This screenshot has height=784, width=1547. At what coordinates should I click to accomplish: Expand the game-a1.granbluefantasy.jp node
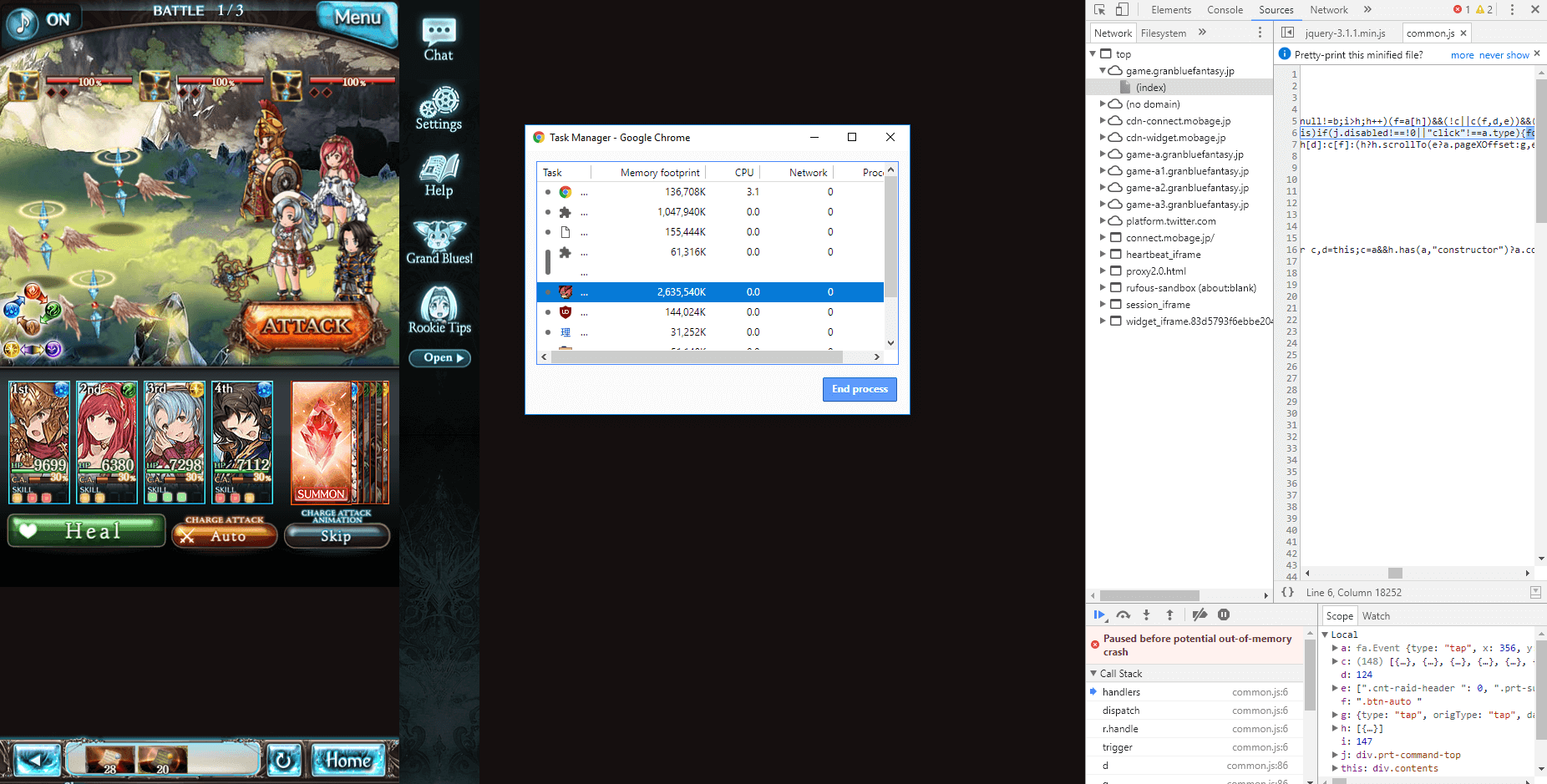[x=1104, y=170]
